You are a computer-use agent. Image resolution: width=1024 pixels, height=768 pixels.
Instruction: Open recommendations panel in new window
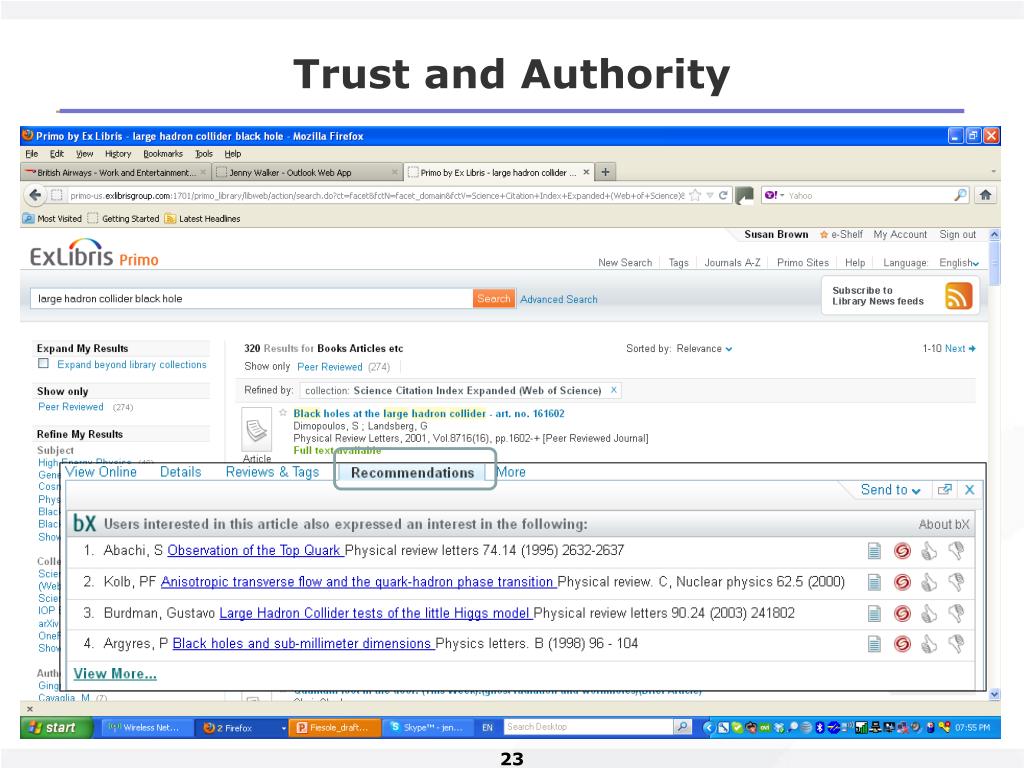click(944, 490)
